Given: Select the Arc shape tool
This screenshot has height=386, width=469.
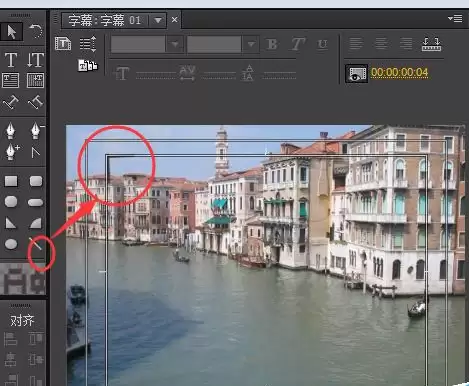Looking at the screenshot, I should coord(36,223).
